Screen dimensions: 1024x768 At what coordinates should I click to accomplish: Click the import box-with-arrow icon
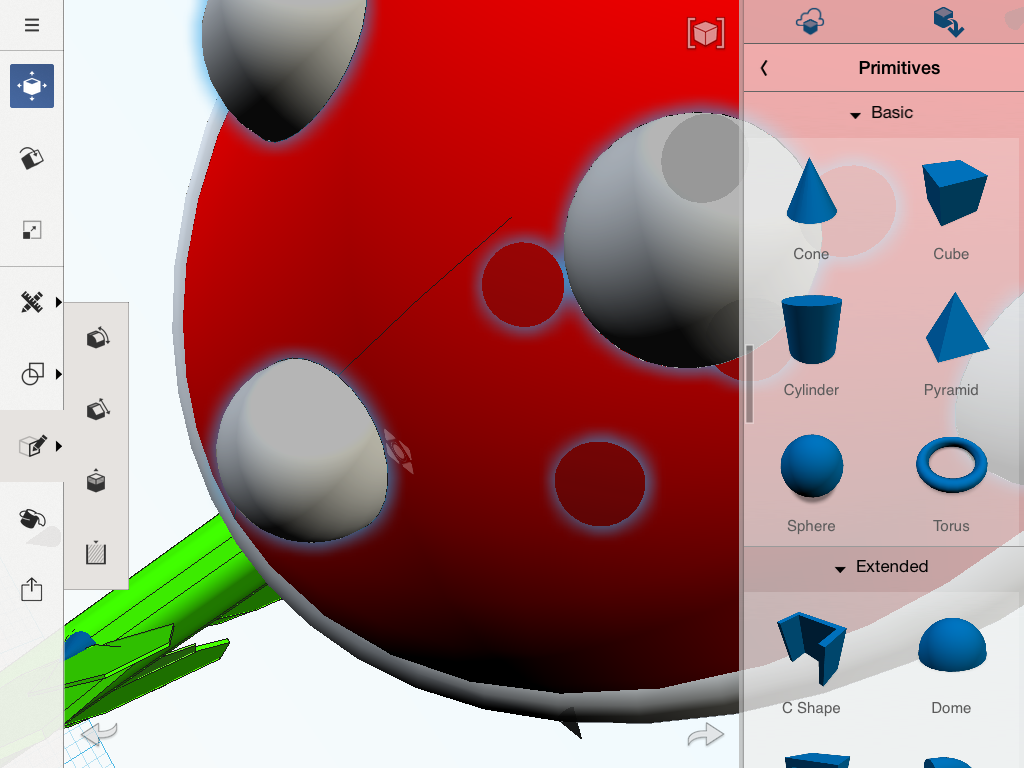click(948, 21)
